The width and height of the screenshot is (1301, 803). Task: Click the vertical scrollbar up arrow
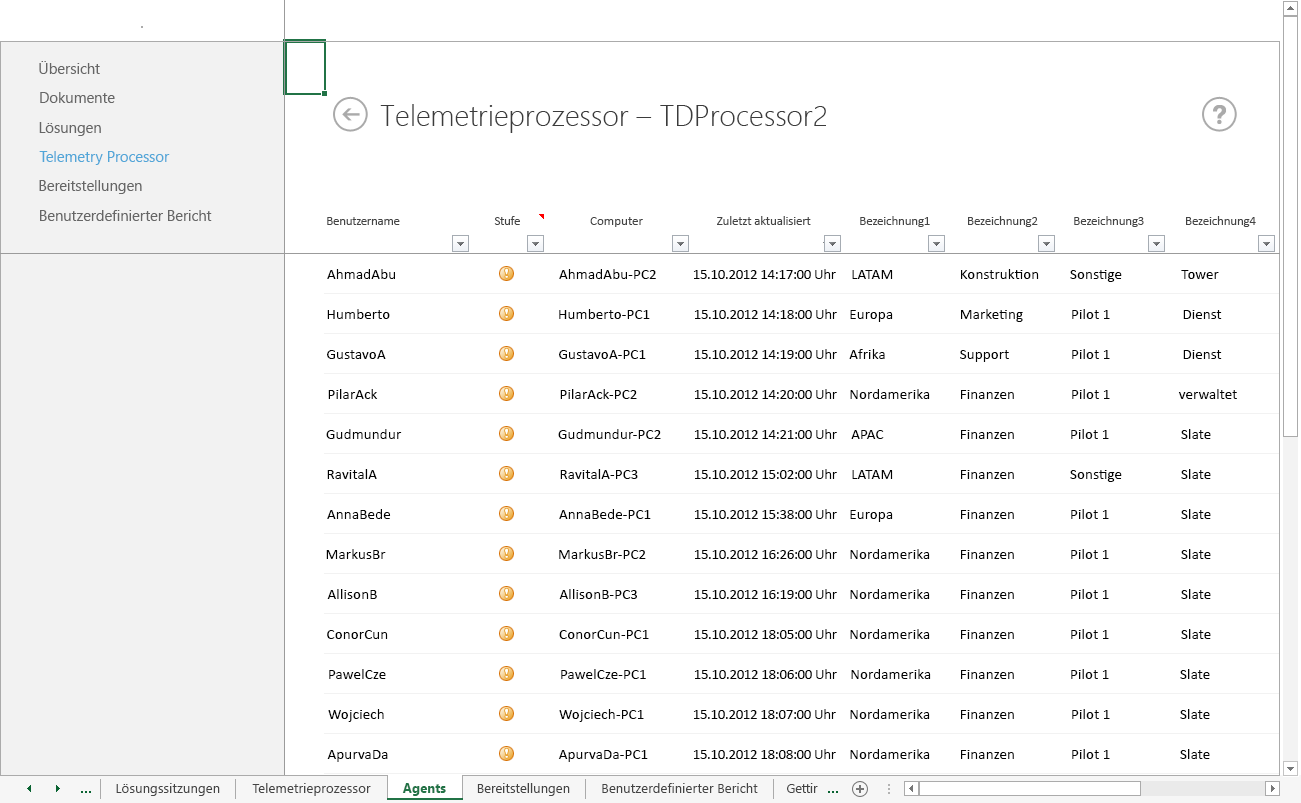1290,8
